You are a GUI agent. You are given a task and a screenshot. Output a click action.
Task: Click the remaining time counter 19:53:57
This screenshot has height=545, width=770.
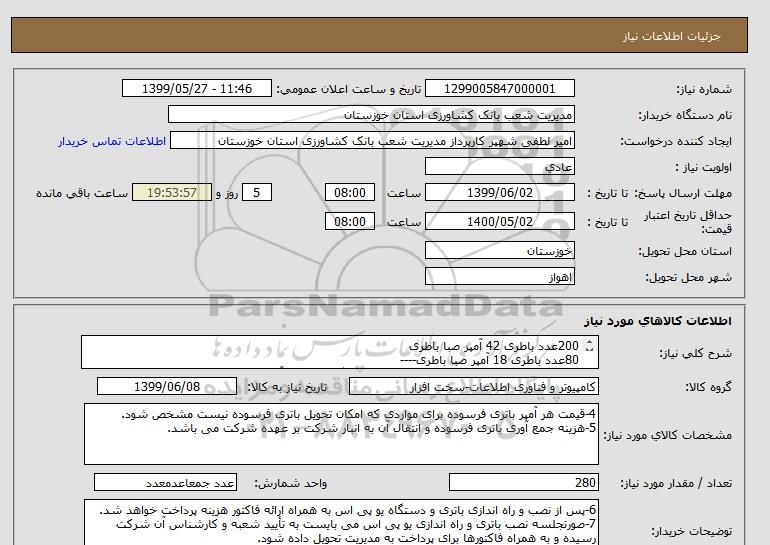pos(172,192)
